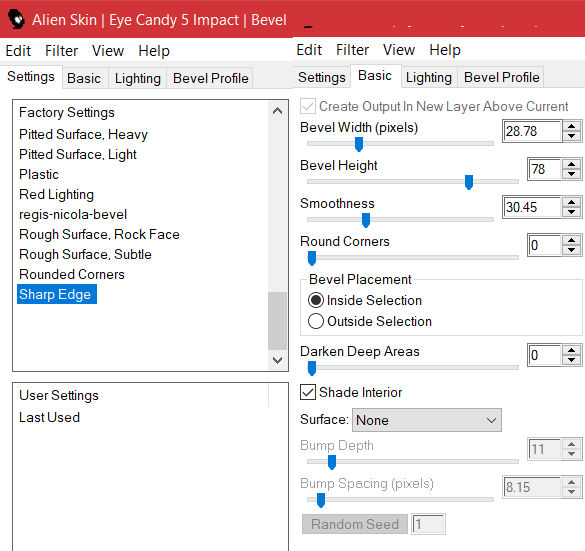
Task: Increase Bevel Width with up arrow
Action: point(571,126)
